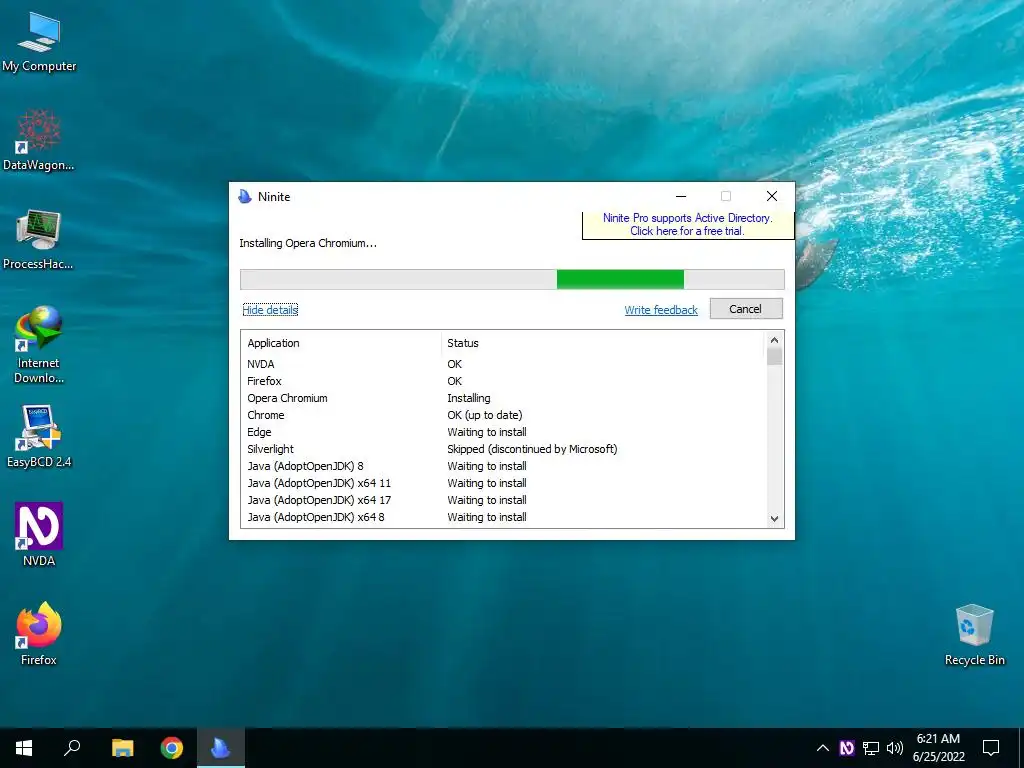The width and height of the screenshot is (1024, 768).
Task: Open File Explorer from the taskbar
Action: point(122,748)
